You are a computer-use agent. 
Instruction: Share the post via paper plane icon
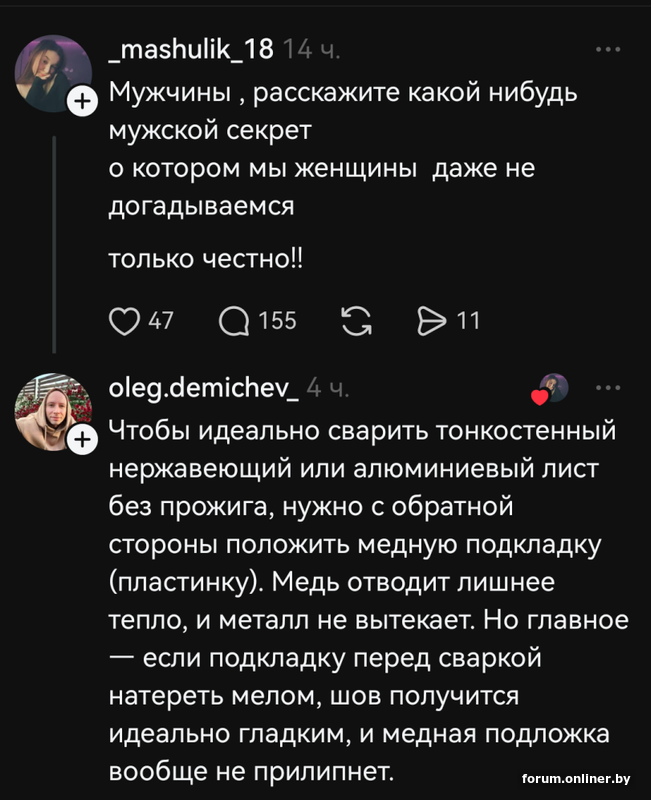tap(430, 320)
